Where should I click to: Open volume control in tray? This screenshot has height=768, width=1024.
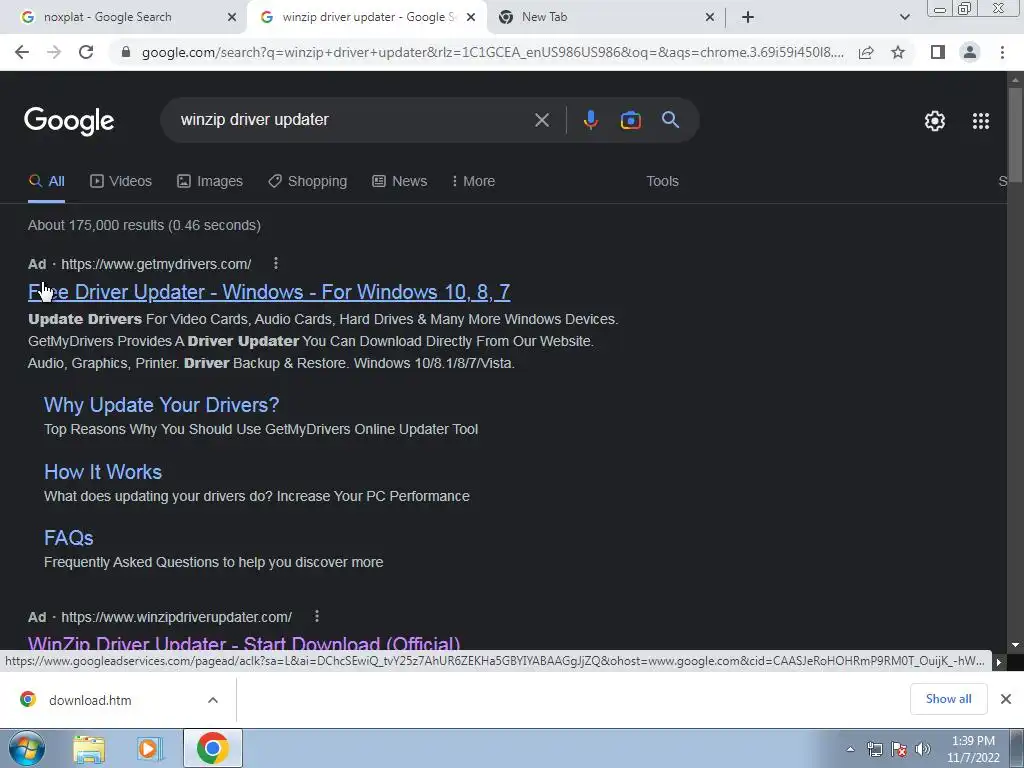(922, 749)
